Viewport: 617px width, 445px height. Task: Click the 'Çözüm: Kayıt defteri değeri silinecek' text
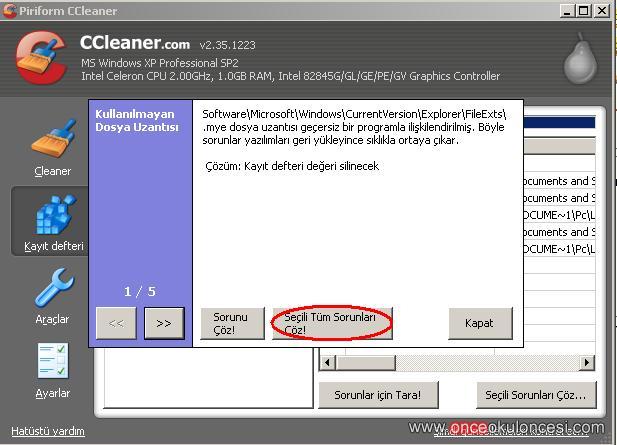click(292, 166)
